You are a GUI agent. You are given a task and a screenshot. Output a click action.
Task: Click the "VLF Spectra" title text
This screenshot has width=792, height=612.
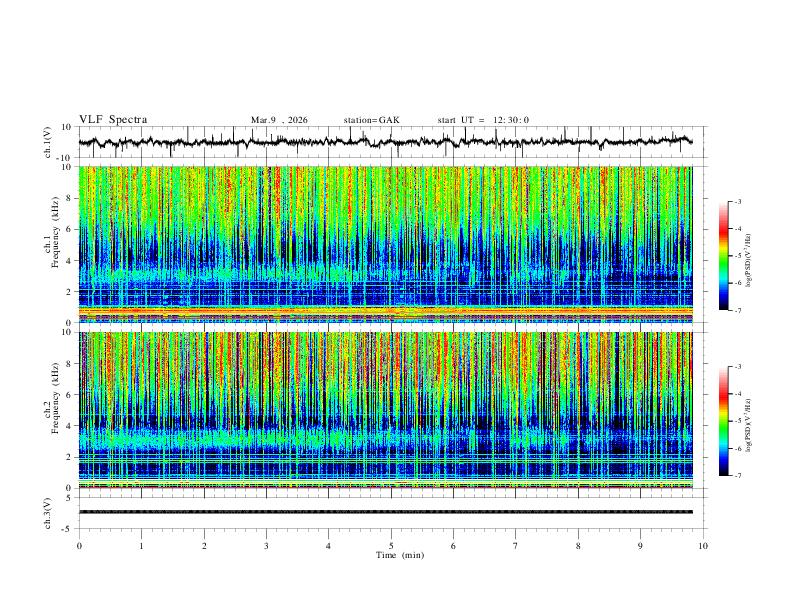click(x=113, y=120)
